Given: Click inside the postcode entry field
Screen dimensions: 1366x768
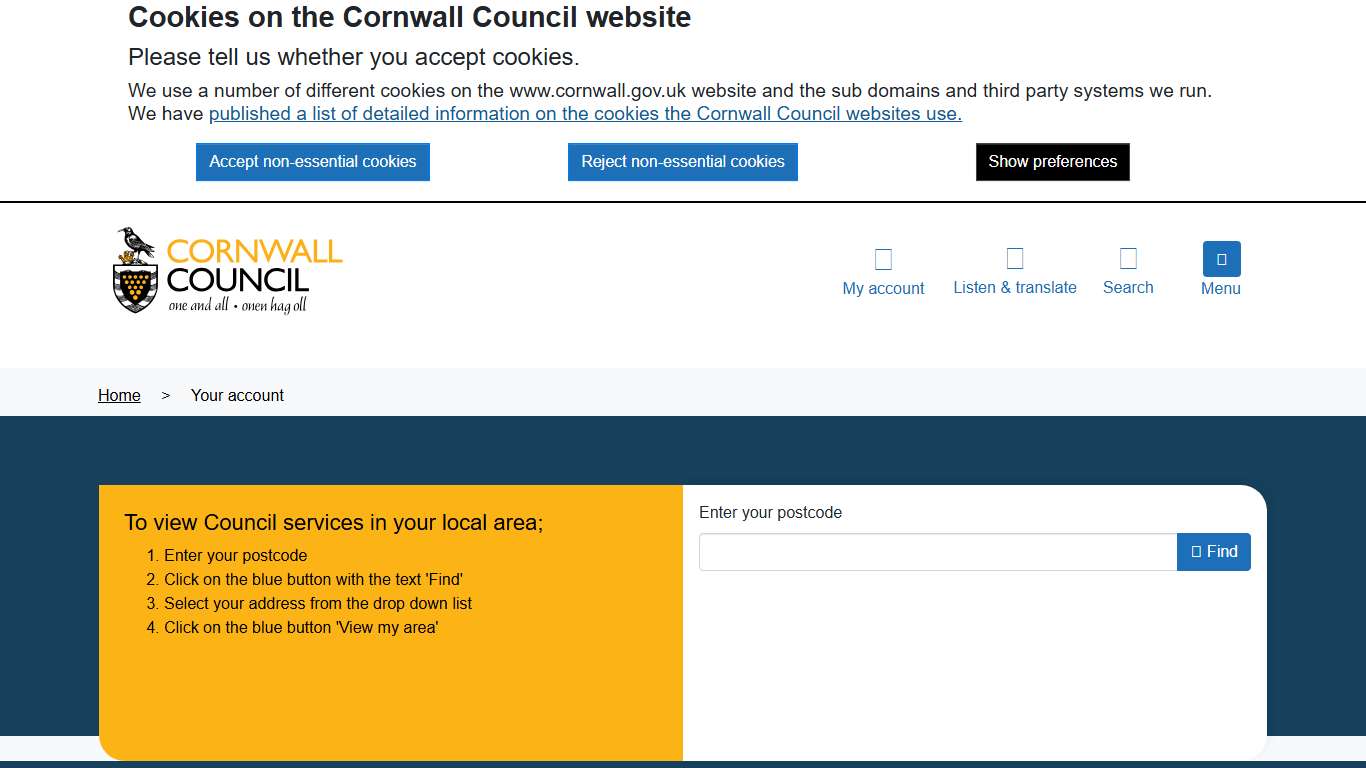Looking at the screenshot, I should pos(938,551).
